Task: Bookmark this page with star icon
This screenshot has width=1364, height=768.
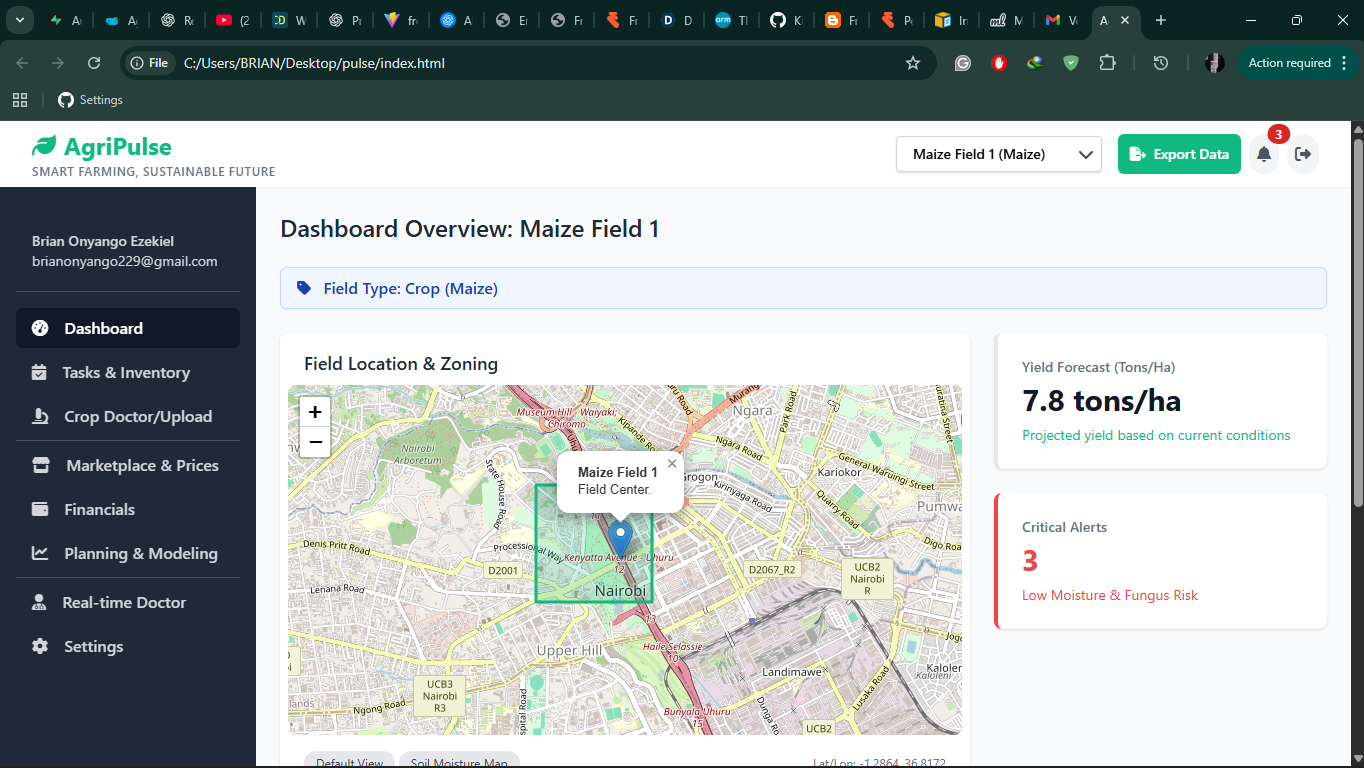Action: click(x=912, y=63)
